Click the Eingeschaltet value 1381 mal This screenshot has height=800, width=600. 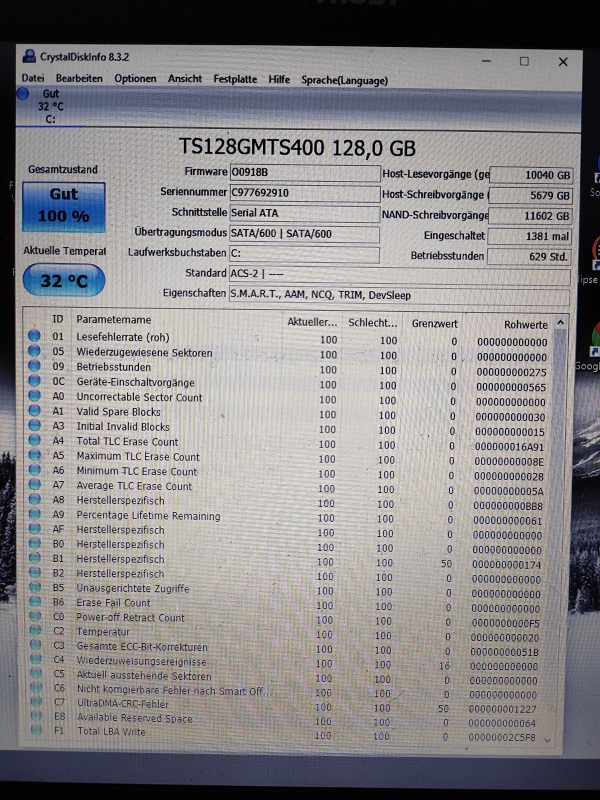(x=530, y=236)
